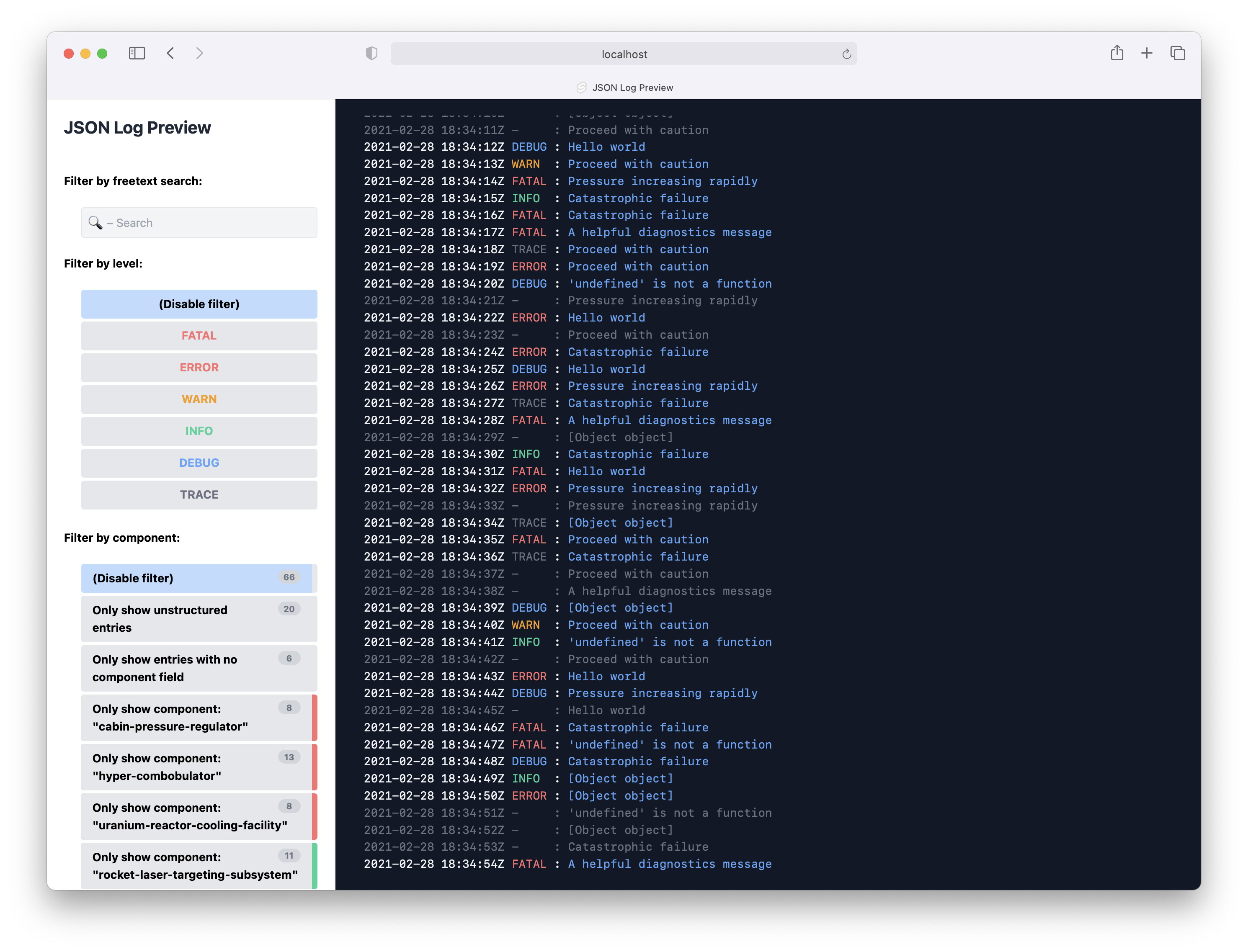
Task: Show only "hyper-combobulator" component entries
Action: (x=196, y=767)
